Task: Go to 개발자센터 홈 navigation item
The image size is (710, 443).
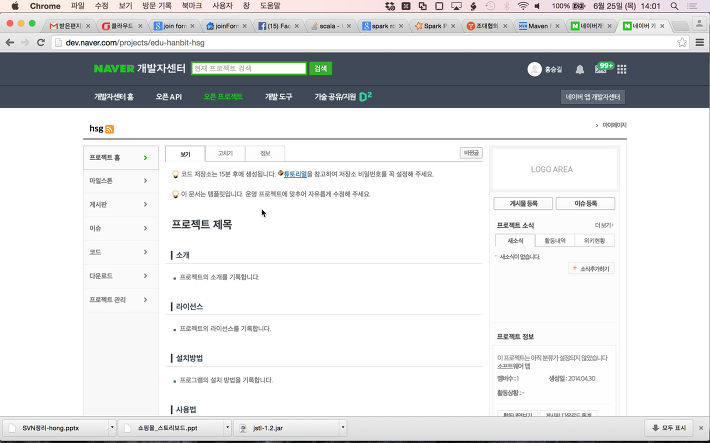Action: click(x=114, y=97)
